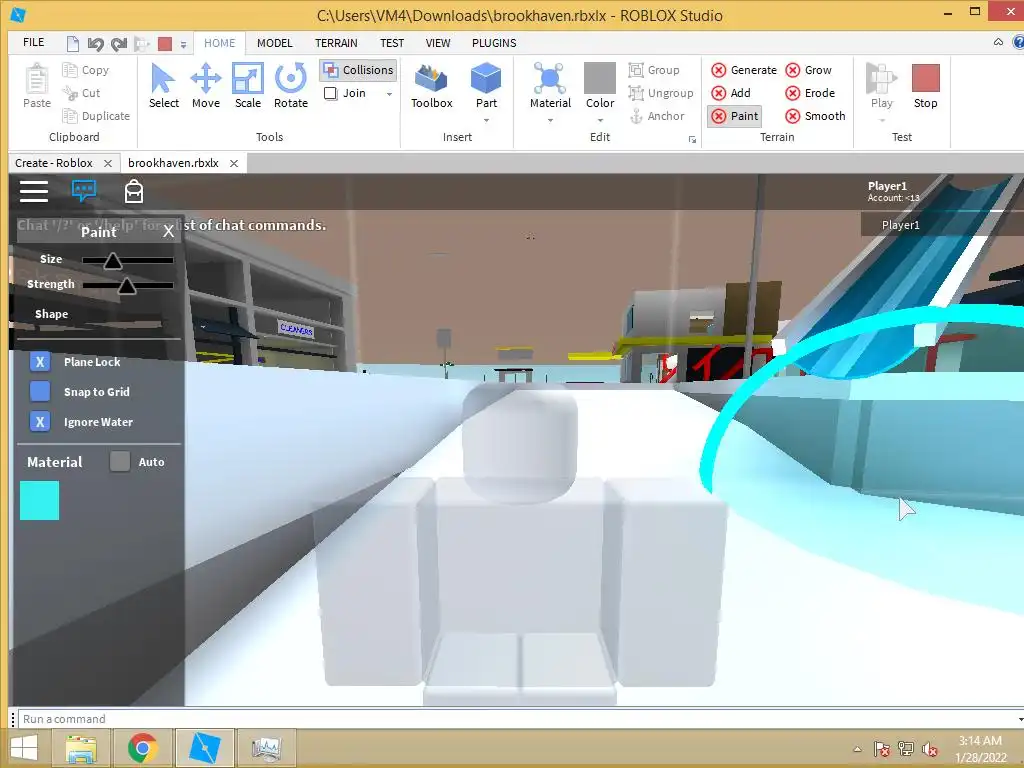Click the Ungroup button
The width and height of the screenshot is (1024, 768).
tap(661, 93)
